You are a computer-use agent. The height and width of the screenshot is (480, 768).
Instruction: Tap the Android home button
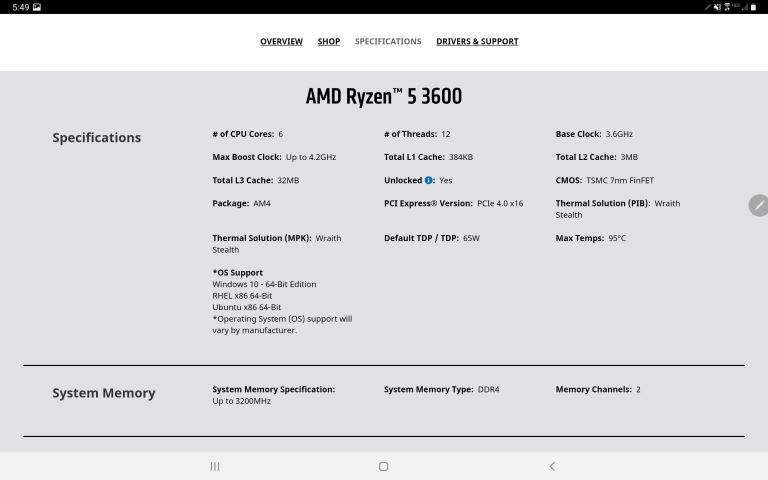click(x=384, y=466)
